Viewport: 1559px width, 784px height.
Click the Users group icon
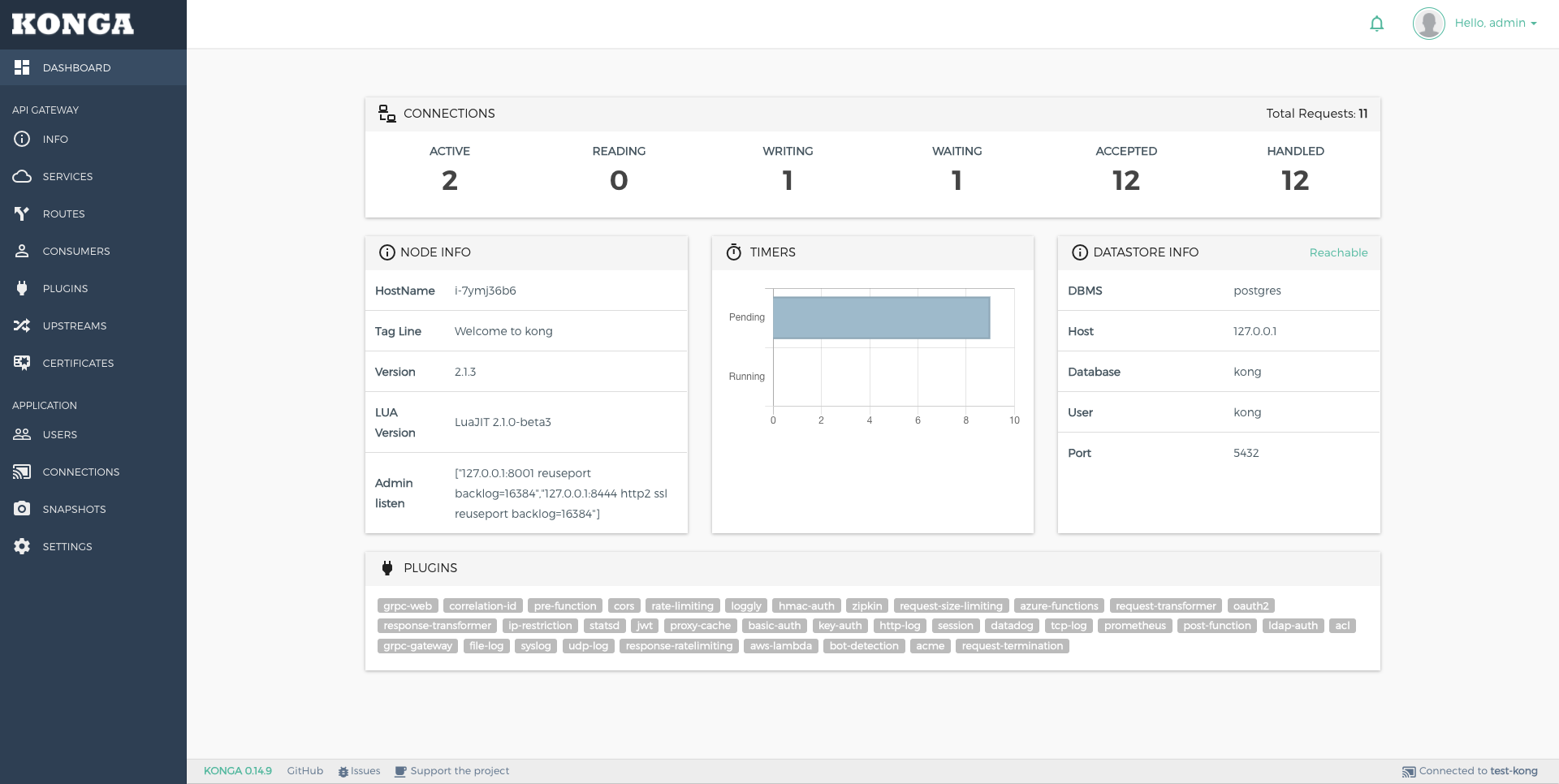(x=22, y=434)
